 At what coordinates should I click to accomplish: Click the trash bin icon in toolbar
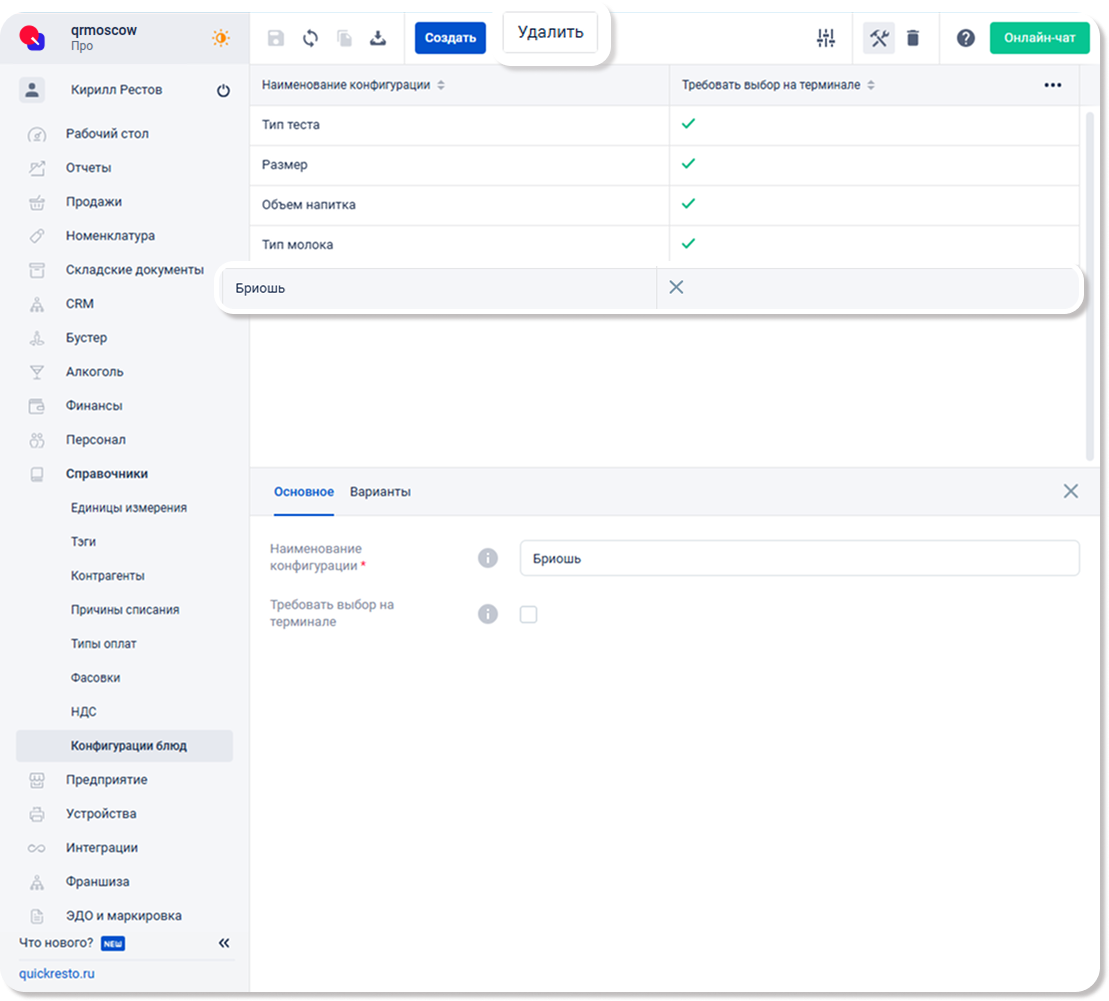click(913, 37)
